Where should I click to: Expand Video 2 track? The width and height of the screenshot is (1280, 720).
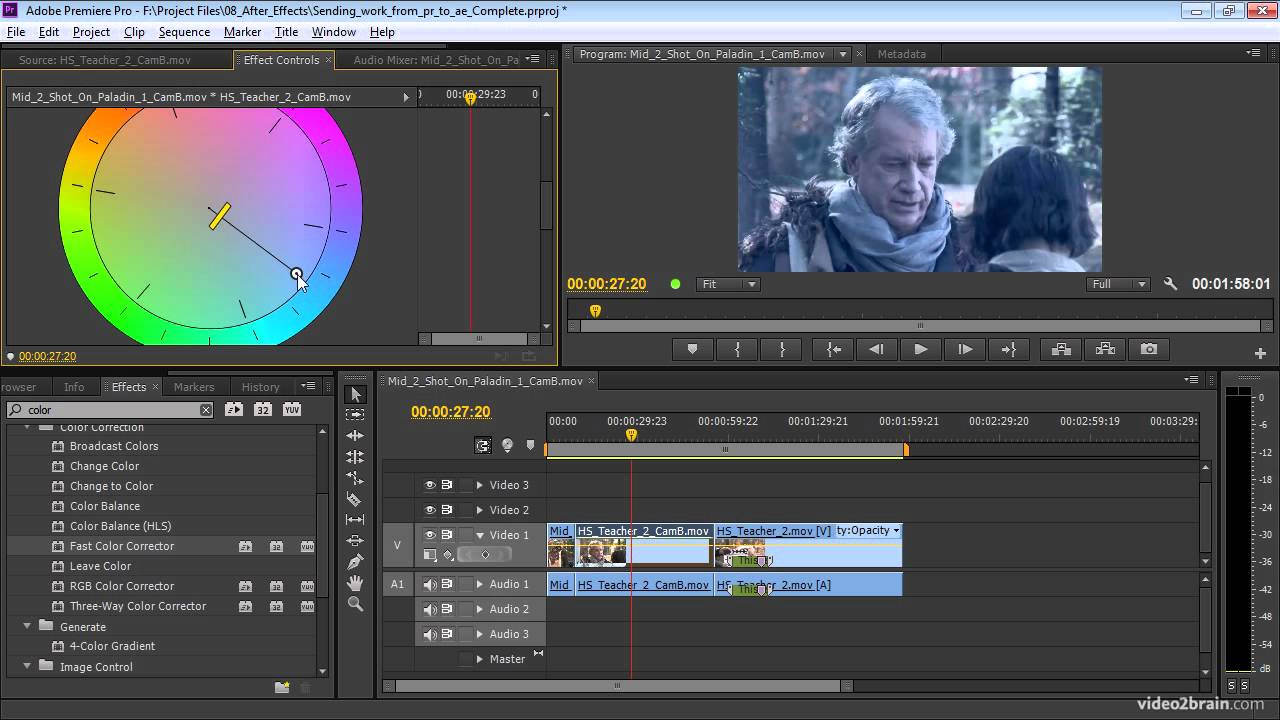[x=480, y=510]
